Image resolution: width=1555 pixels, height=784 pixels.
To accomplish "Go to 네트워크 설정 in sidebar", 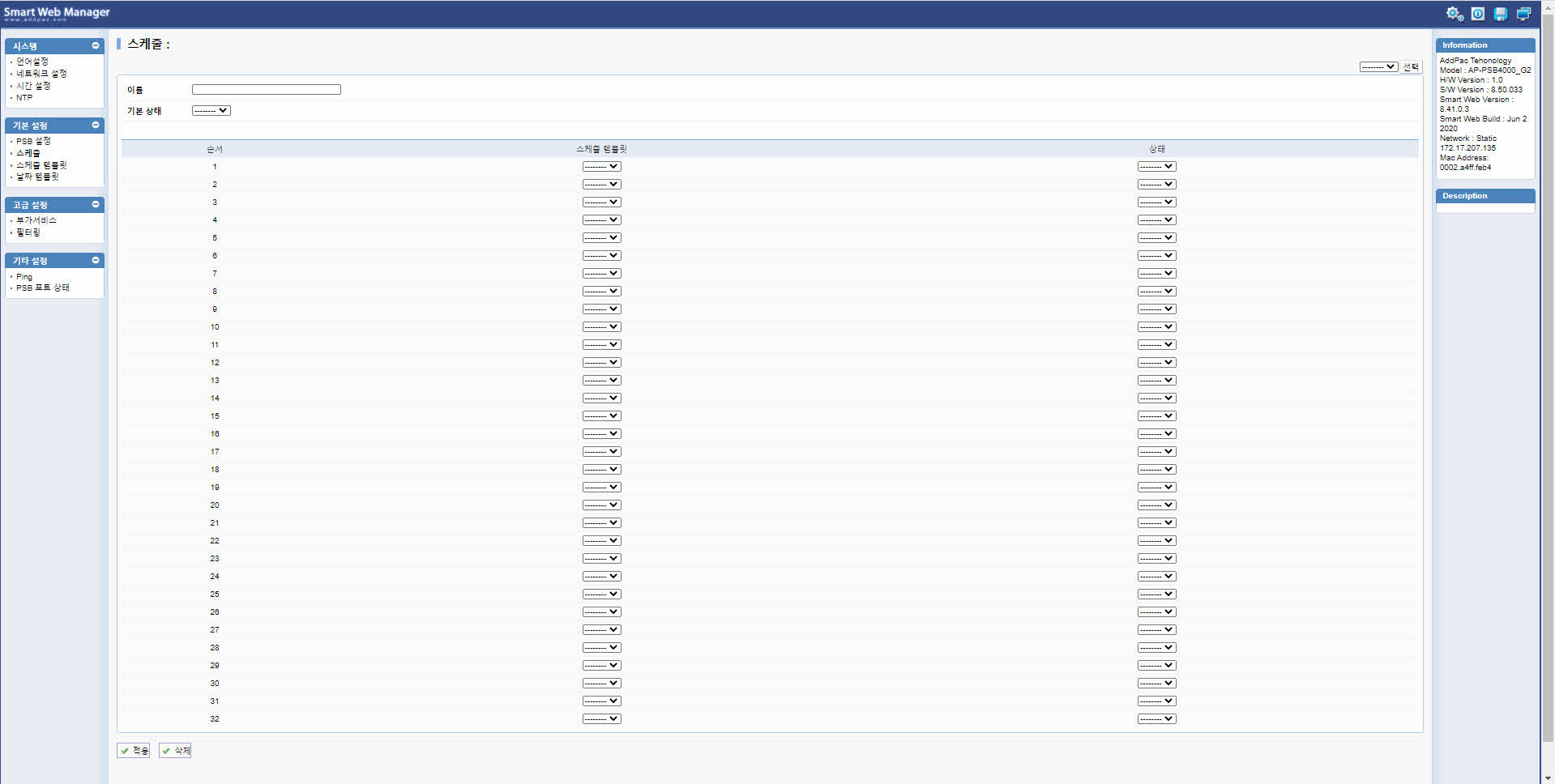I will tap(41, 74).
